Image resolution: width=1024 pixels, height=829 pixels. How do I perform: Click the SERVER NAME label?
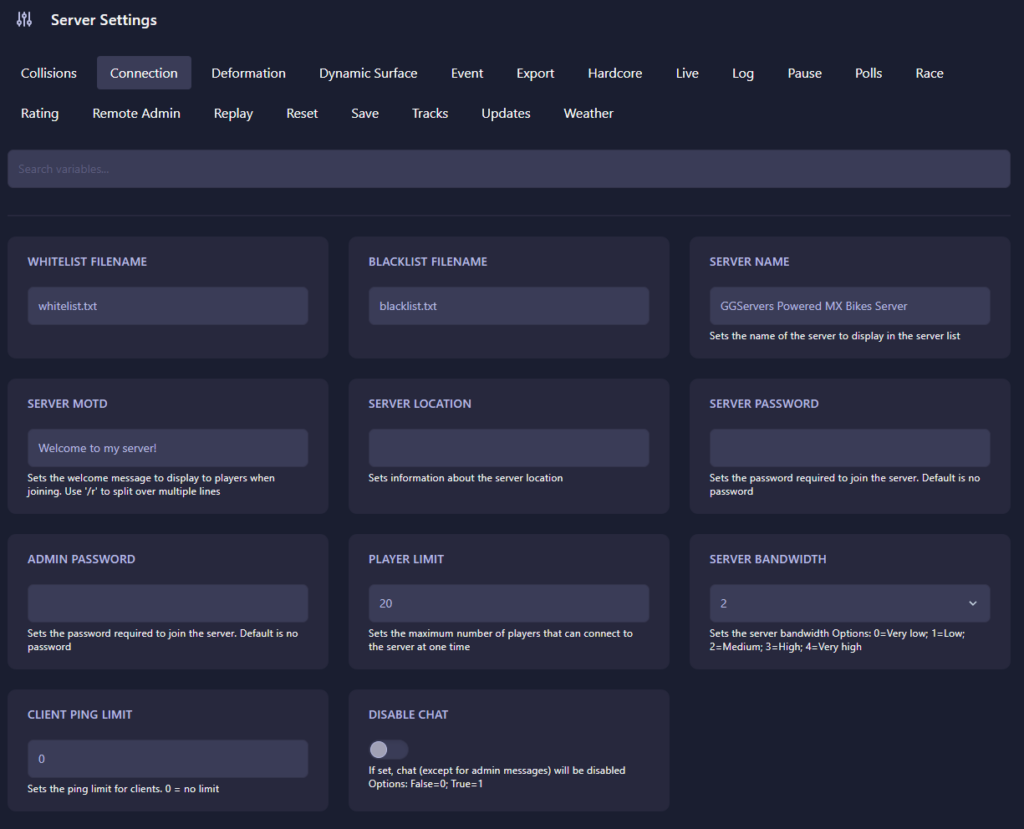coord(749,261)
